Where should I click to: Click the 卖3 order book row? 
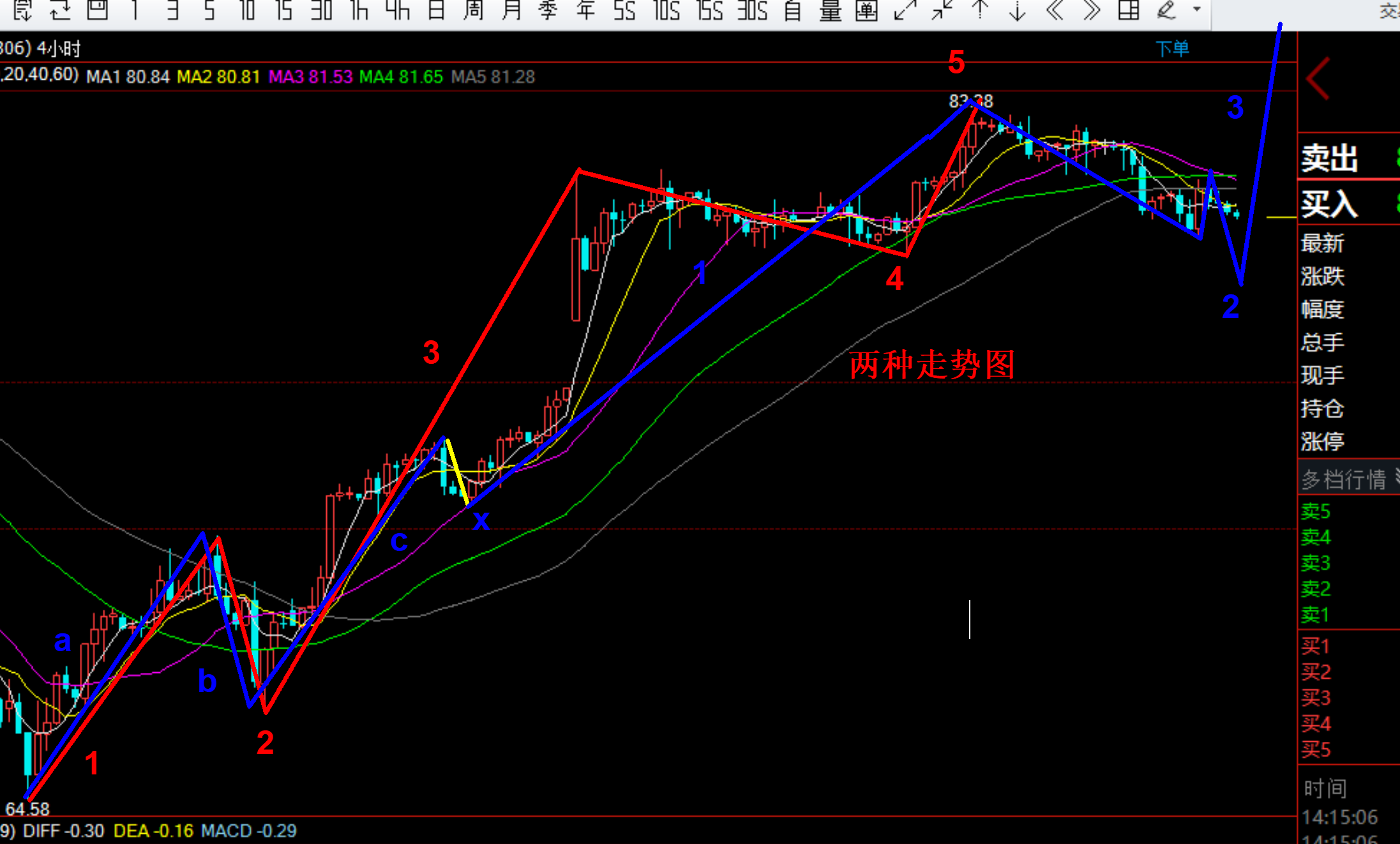click(1316, 563)
